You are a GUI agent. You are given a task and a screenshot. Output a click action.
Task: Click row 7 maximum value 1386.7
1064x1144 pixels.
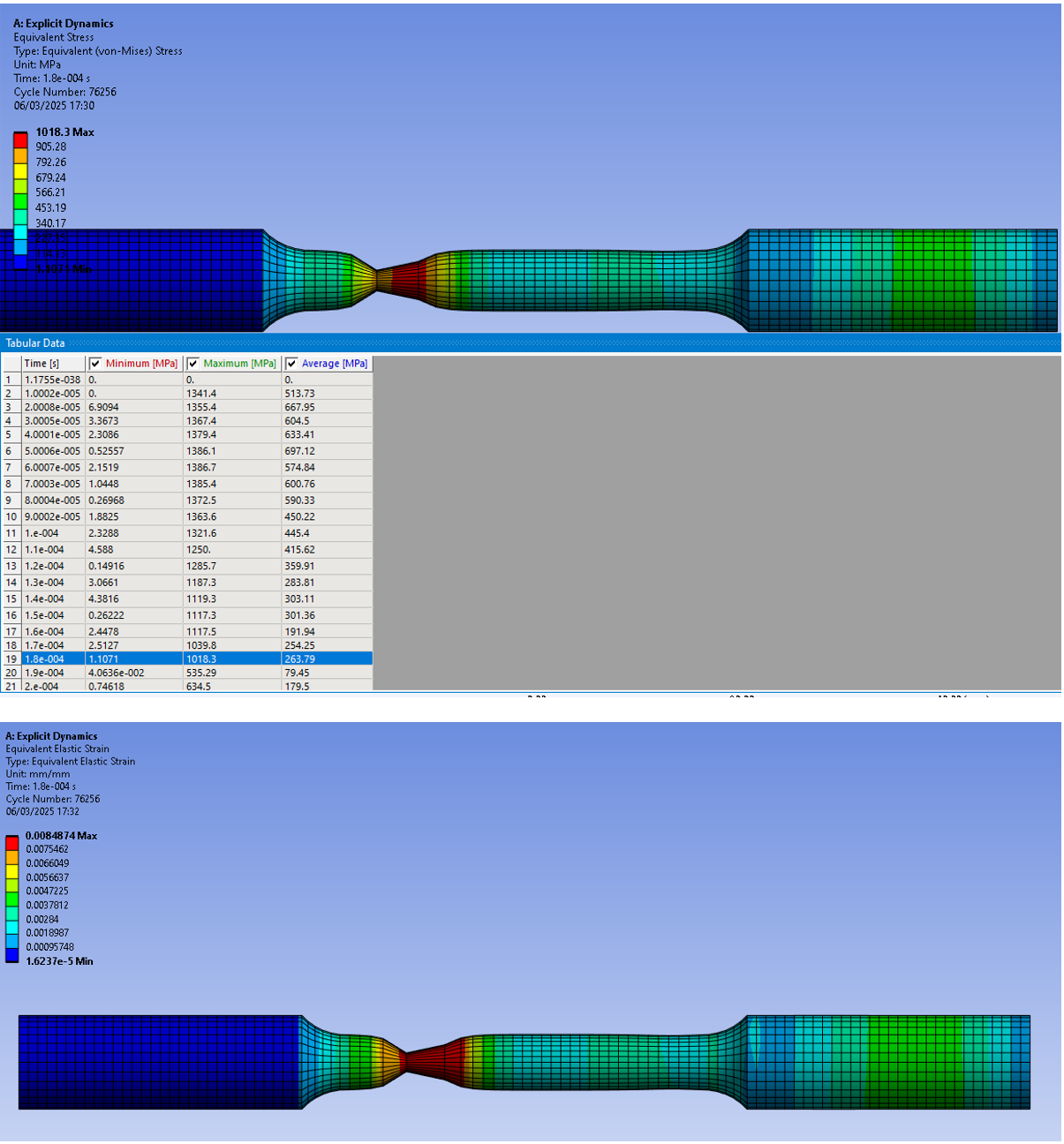coord(201,467)
